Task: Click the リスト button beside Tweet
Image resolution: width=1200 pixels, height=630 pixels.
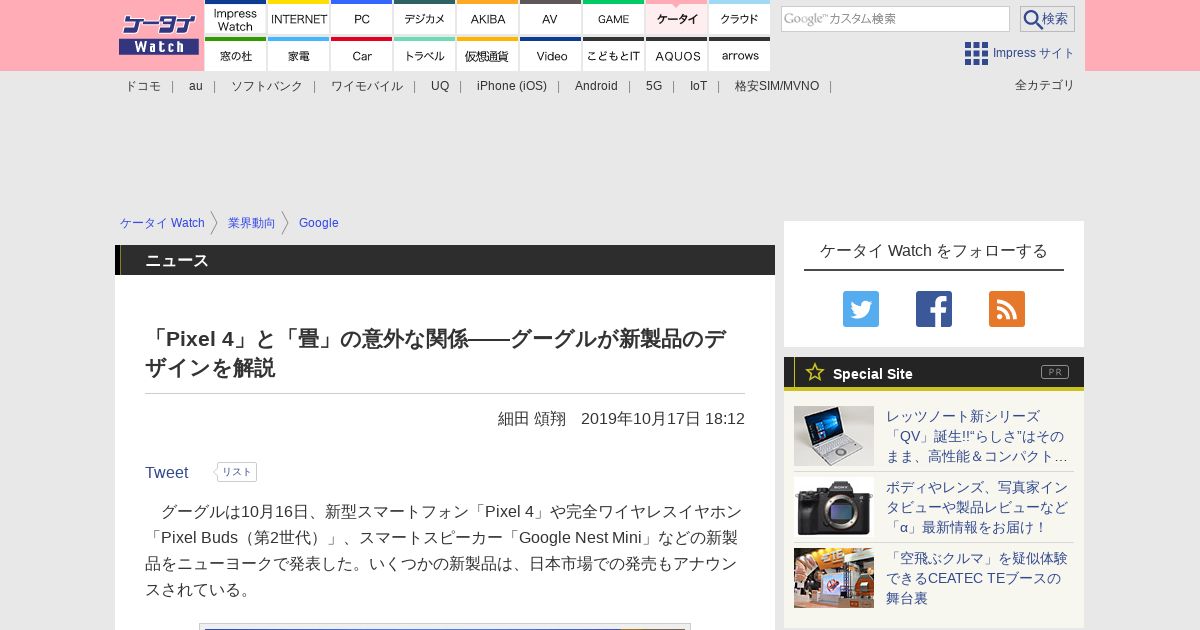Action: click(x=237, y=472)
